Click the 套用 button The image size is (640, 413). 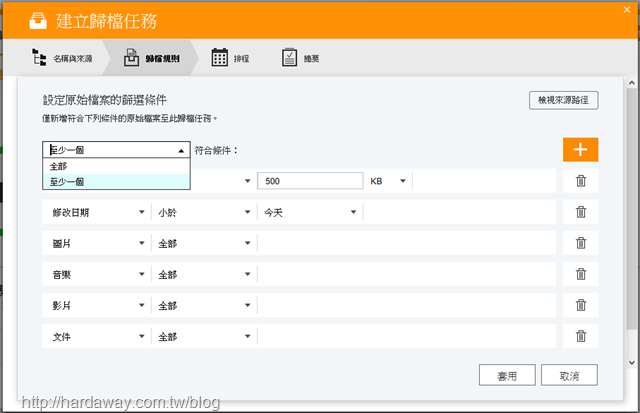(x=507, y=375)
